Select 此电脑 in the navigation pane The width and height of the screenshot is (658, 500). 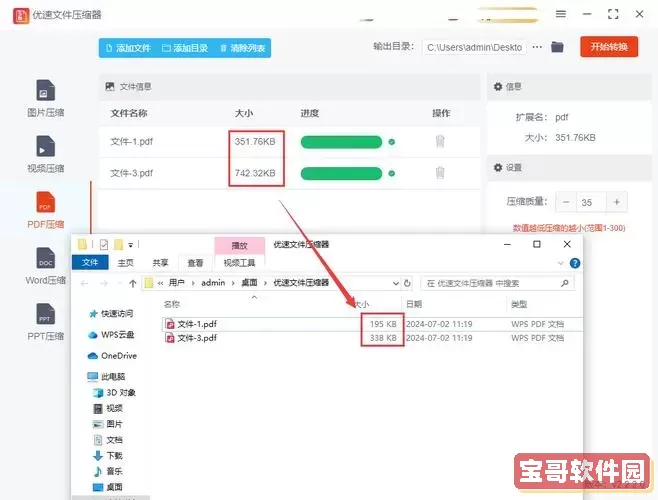coord(107,377)
